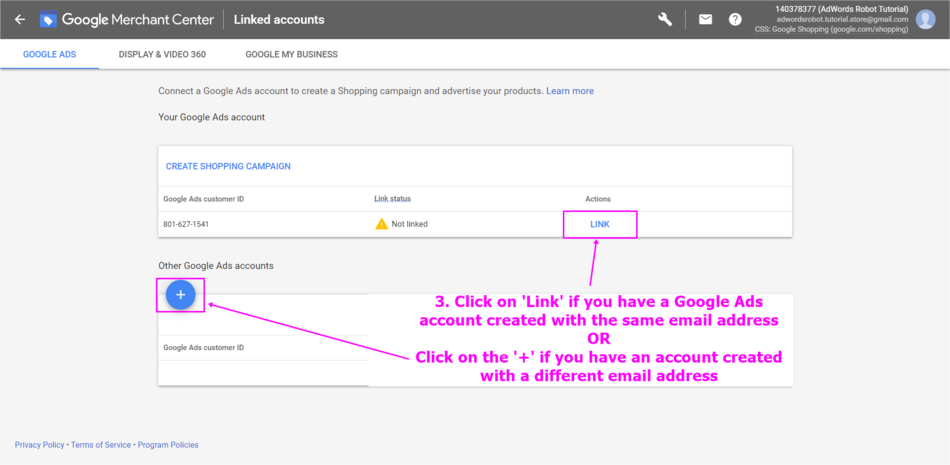Click the Not linked status text

pos(410,224)
